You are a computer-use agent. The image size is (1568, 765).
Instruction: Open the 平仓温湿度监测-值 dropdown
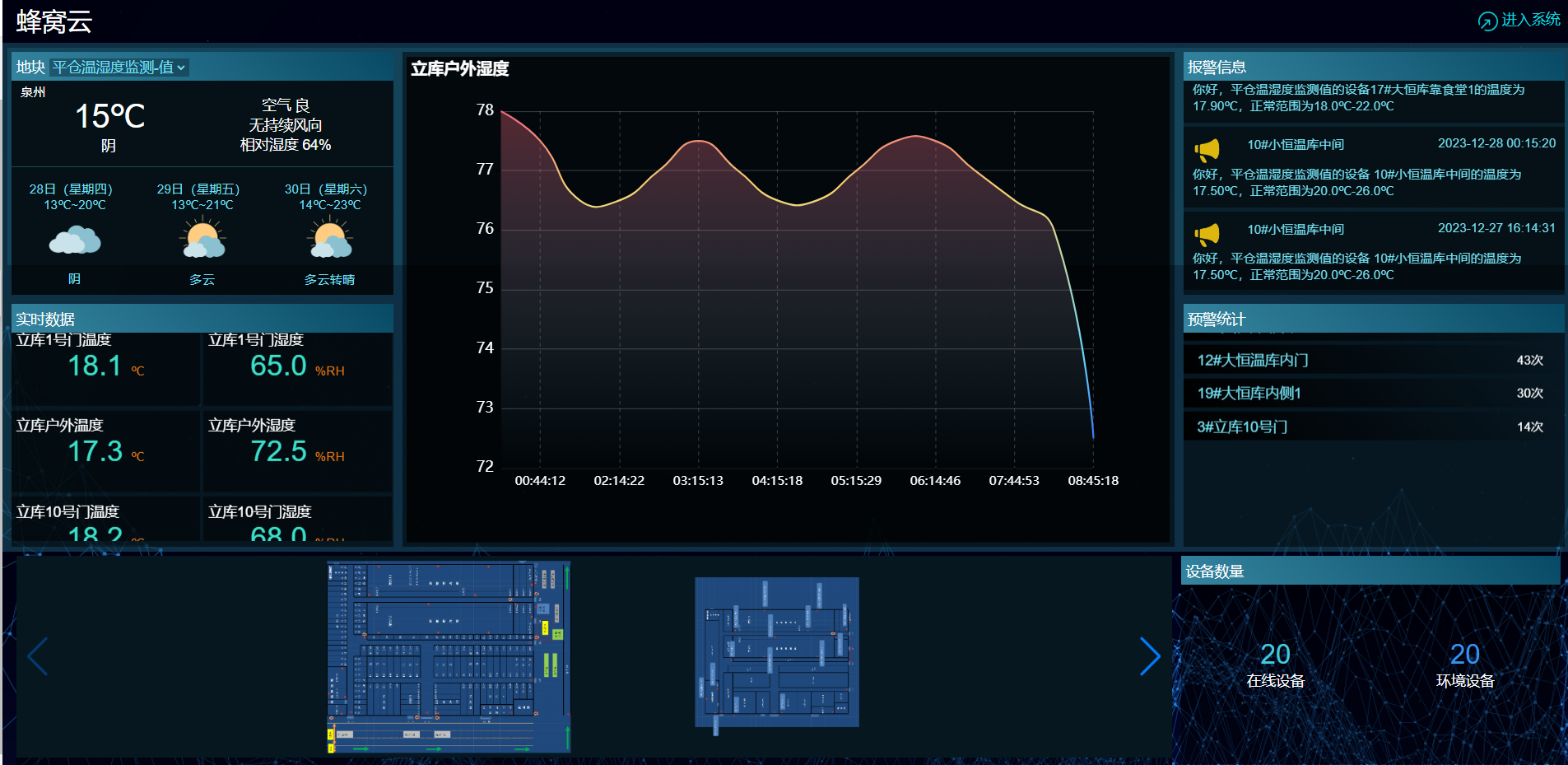point(119,67)
